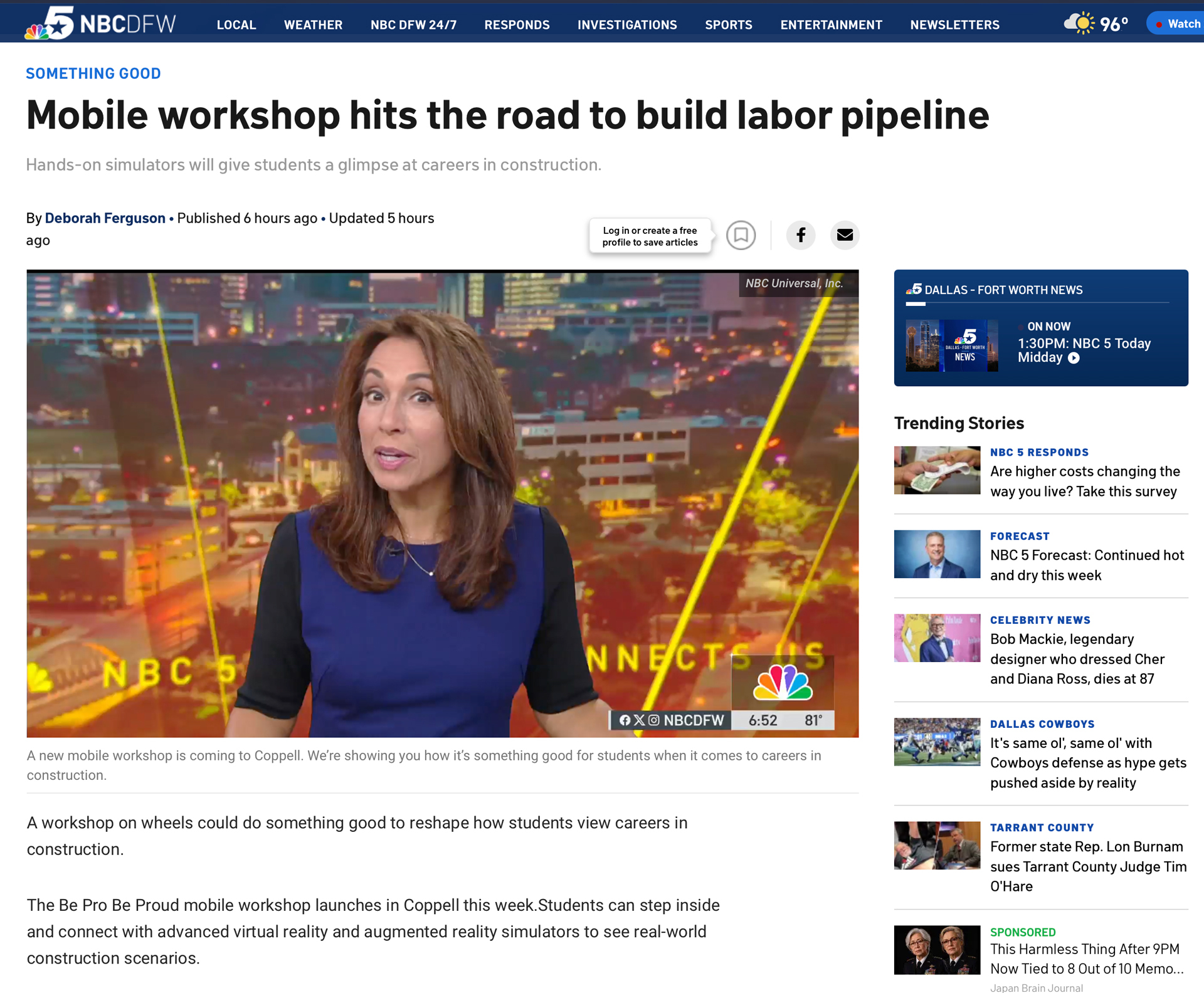The width and height of the screenshot is (1204, 993).
Task: Click the Dallas-Fort Worth News live thumbnail
Action: [x=952, y=346]
